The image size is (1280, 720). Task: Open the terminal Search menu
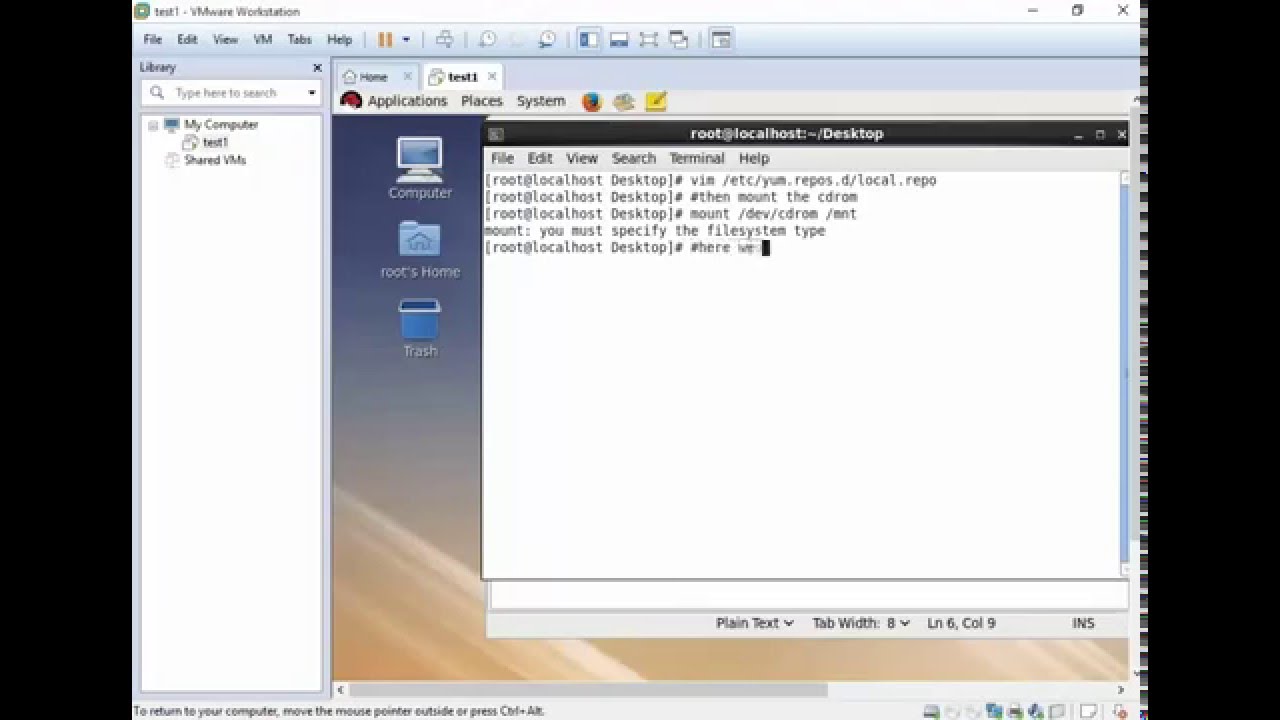pyautogui.click(x=634, y=158)
